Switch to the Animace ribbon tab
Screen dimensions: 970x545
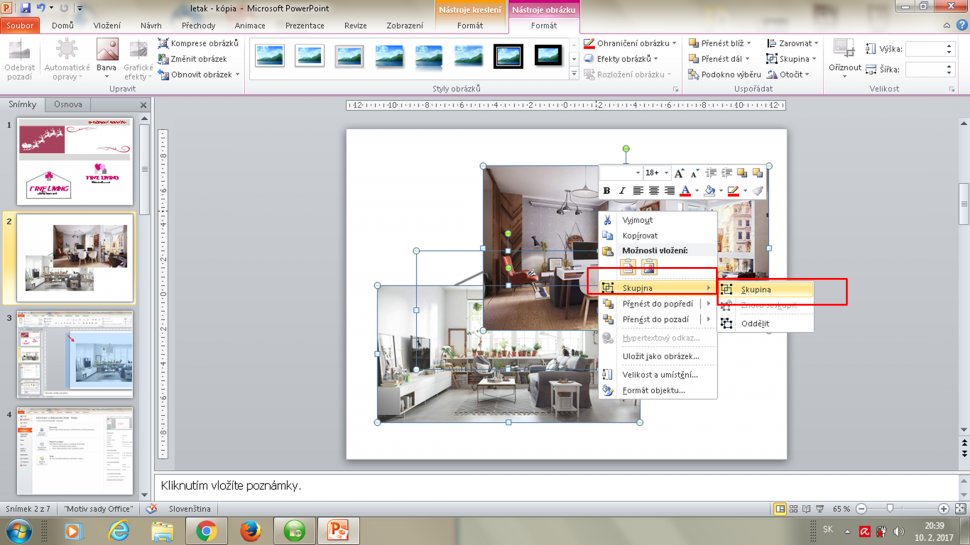pyautogui.click(x=250, y=25)
